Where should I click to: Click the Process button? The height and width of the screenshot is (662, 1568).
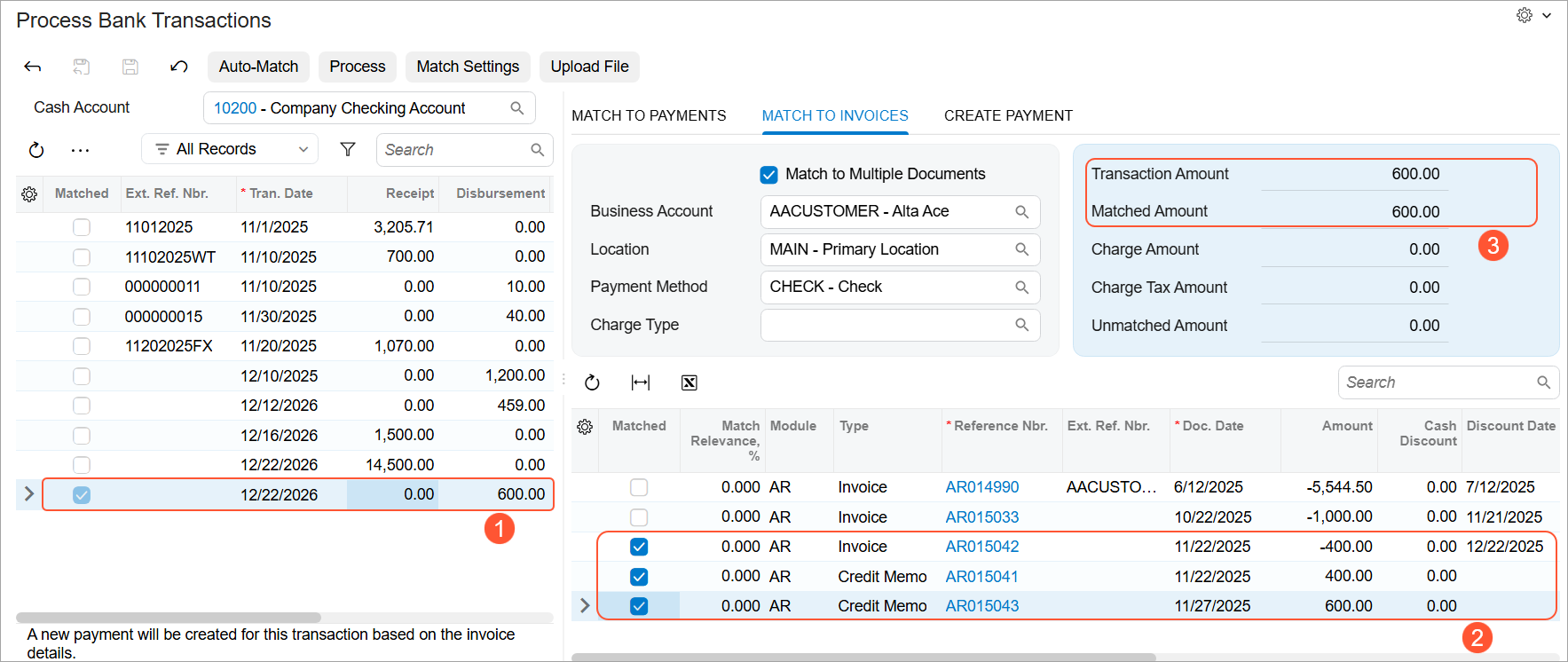[x=358, y=67]
